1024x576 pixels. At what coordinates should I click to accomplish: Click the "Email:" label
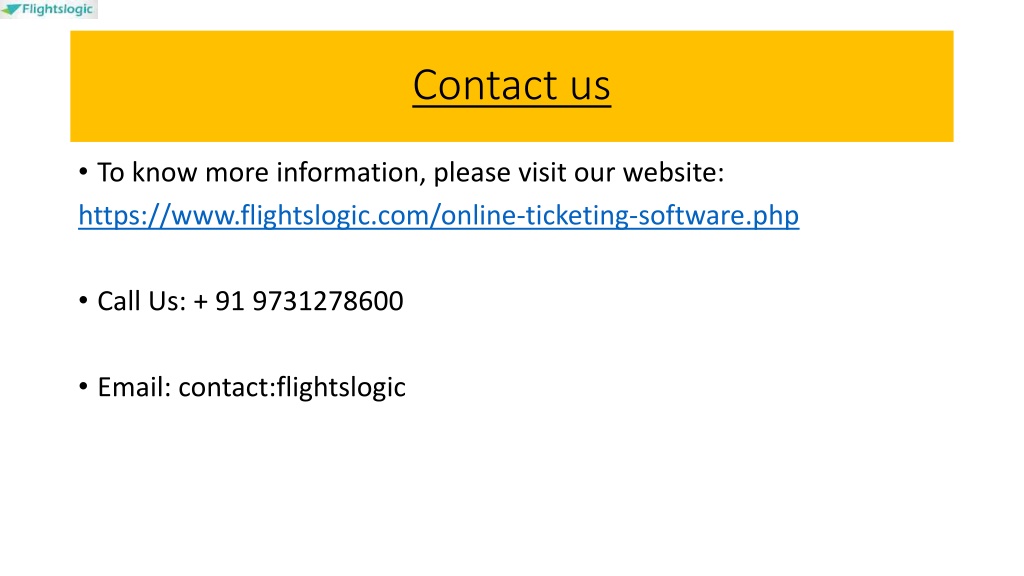pyautogui.click(x=135, y=387)
